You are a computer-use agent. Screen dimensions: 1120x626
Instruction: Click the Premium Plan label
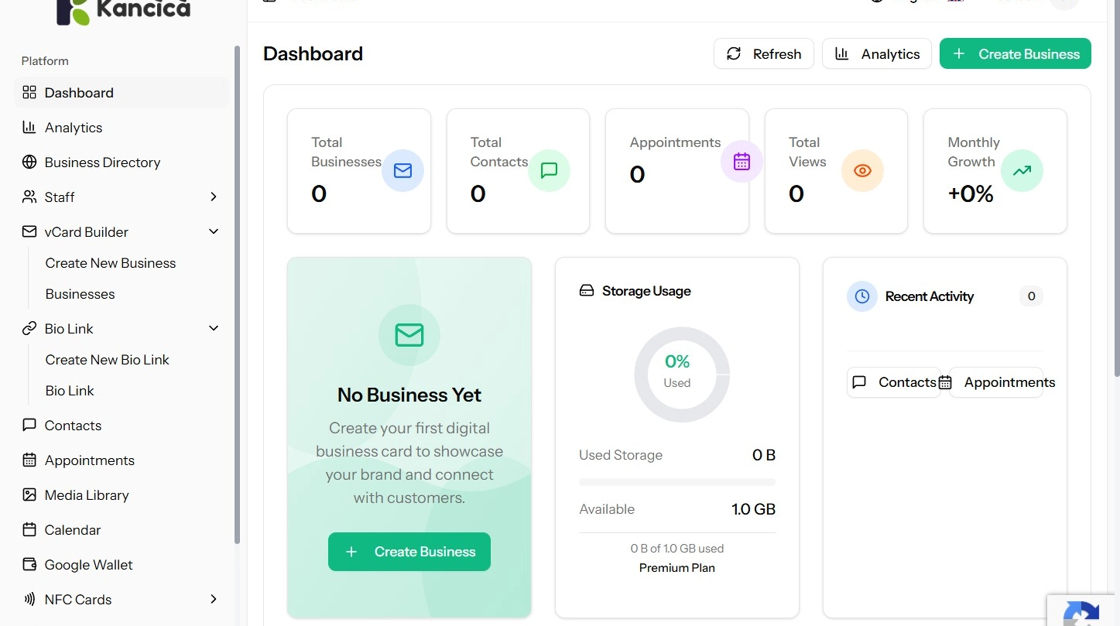click(677, 567)
